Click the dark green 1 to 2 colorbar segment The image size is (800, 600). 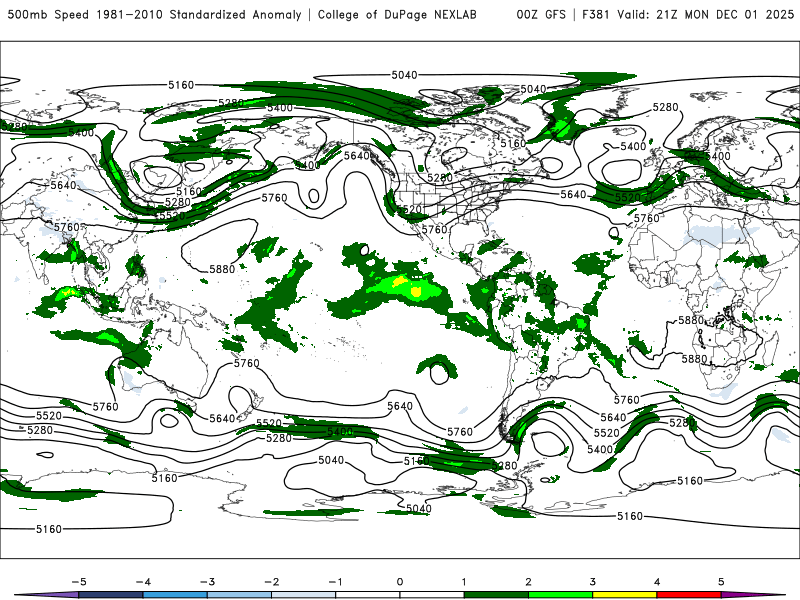[496, 595]
